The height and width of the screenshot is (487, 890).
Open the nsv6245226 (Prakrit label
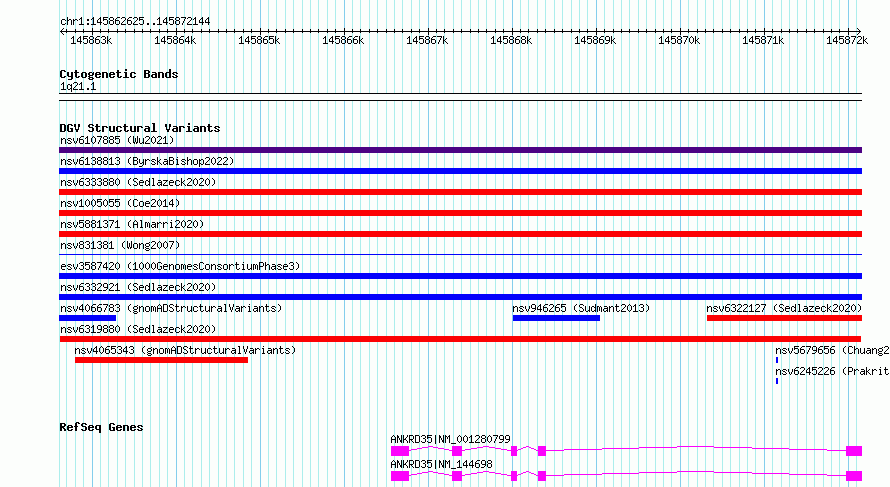(832, 371)
